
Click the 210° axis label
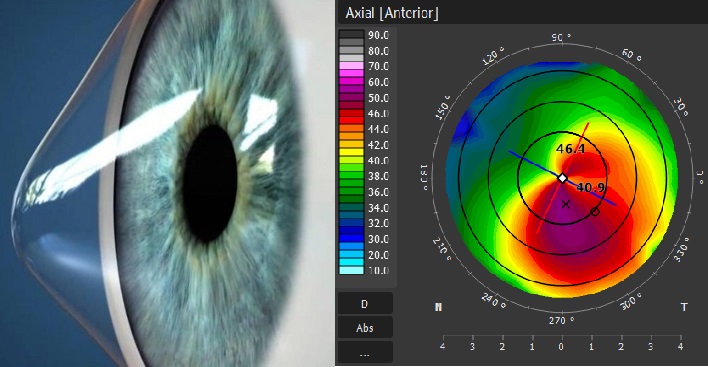[x=442, y=249]
